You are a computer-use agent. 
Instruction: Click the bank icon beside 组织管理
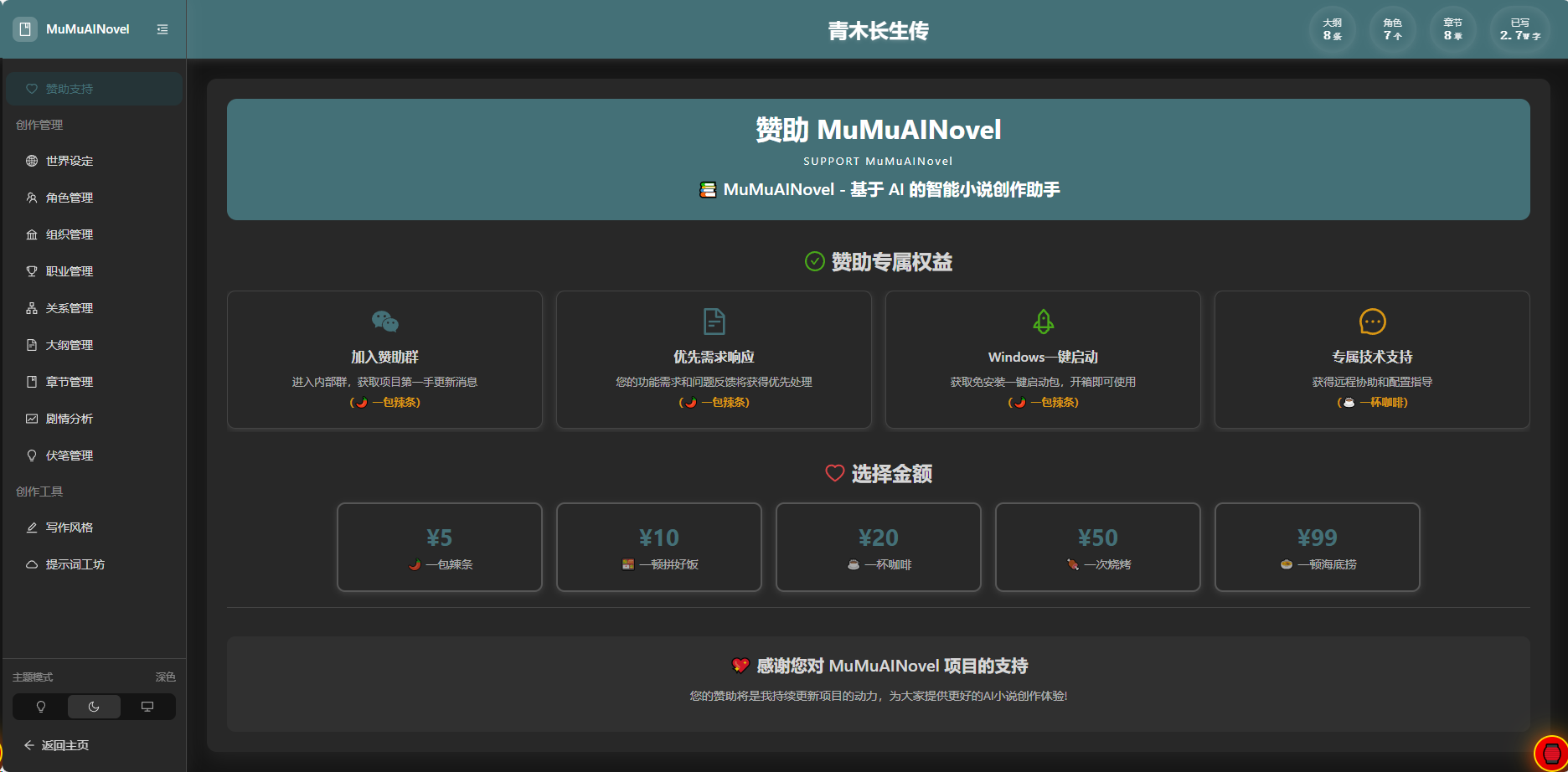point(32,234)
